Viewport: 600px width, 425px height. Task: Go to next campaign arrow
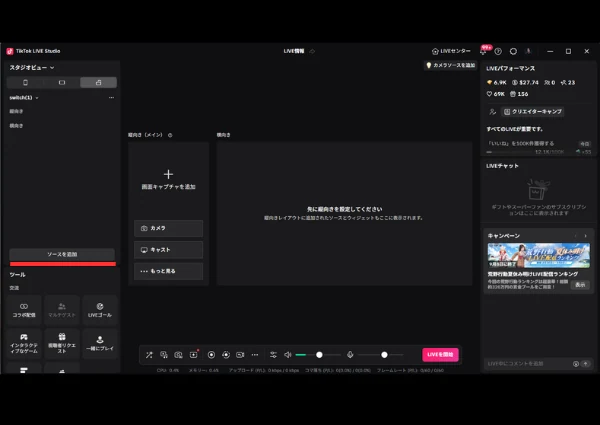[585, 236]
